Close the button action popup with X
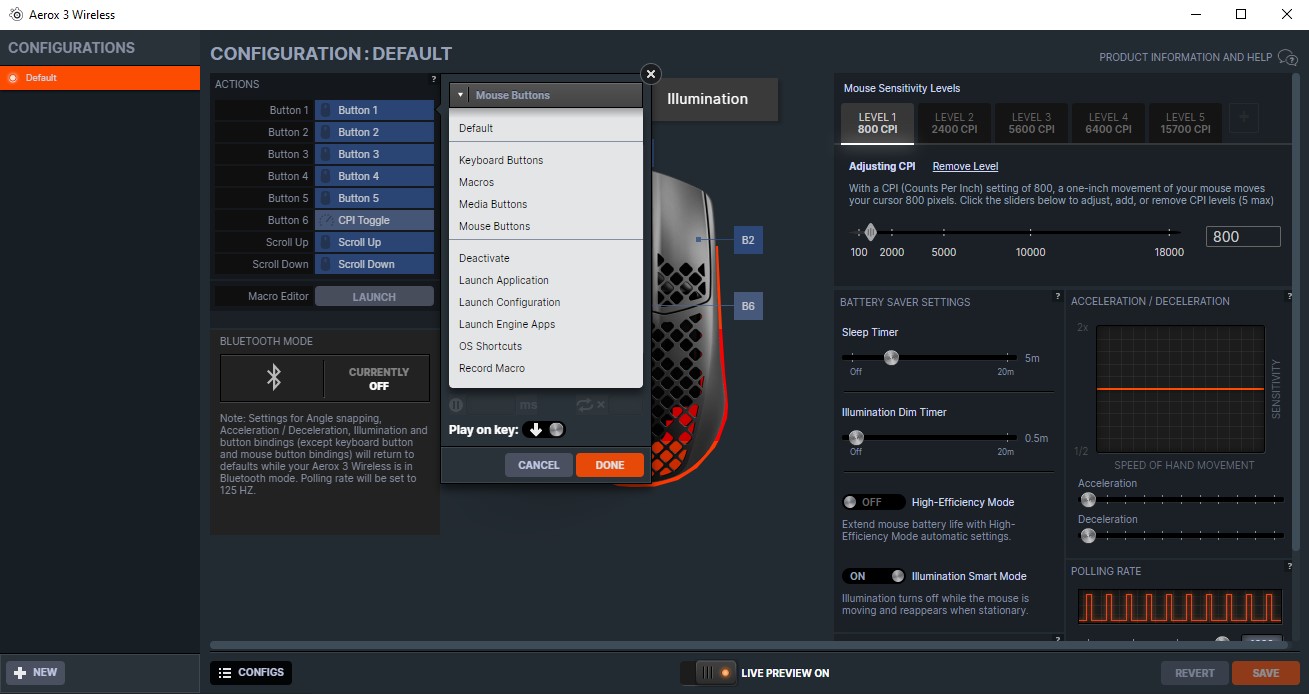The width and height of the screenshot is (1309, 694). [x=651, y=74]
